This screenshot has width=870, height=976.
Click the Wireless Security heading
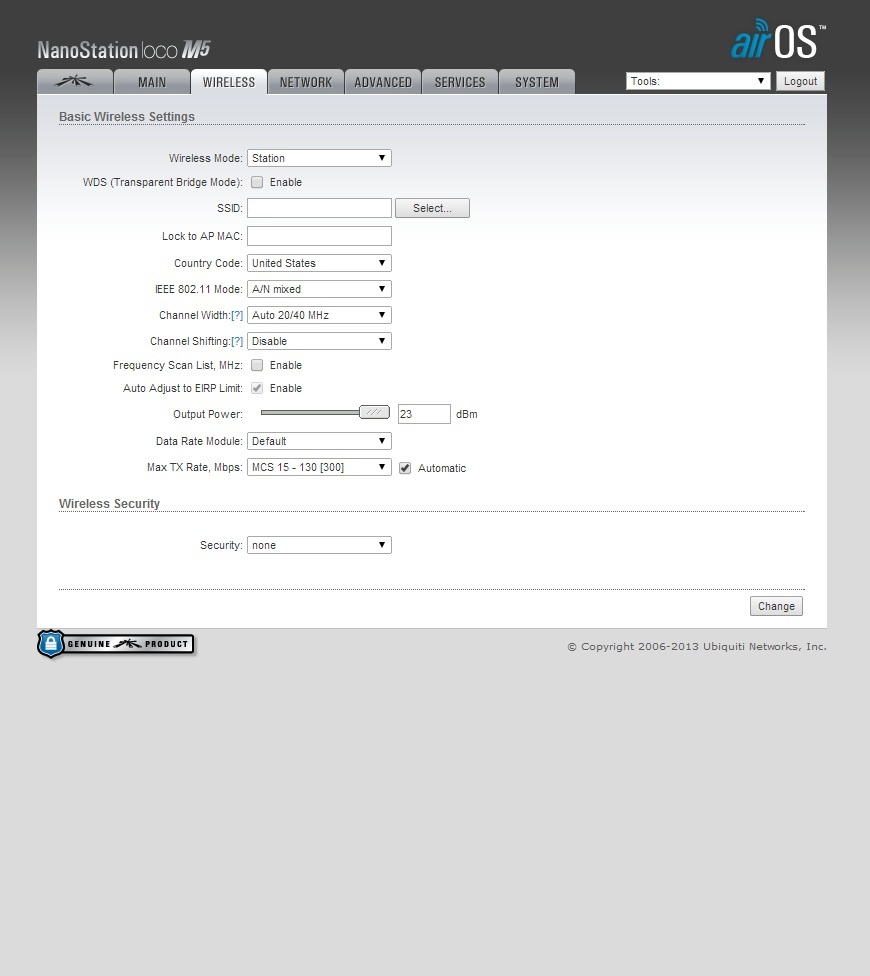tap(110, 504)
